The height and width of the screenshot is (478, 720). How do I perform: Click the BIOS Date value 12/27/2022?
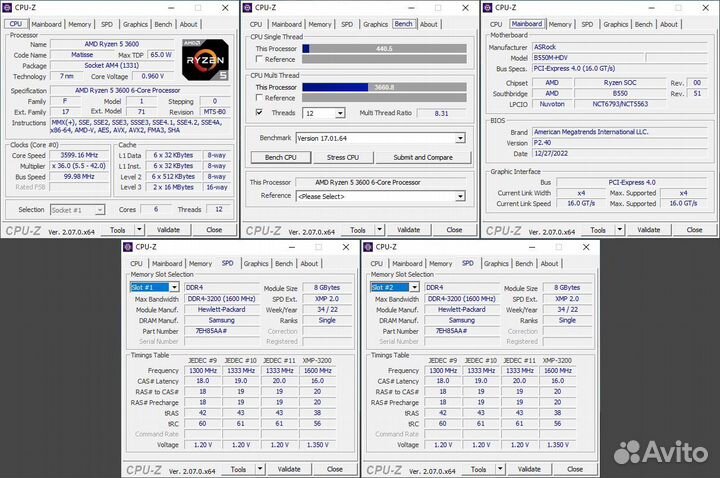coord(619,153)
